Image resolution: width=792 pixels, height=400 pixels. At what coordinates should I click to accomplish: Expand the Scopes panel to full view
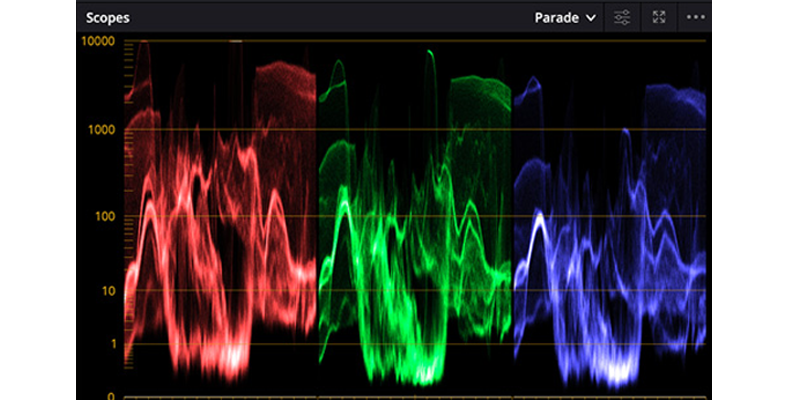tap(659, 17)
